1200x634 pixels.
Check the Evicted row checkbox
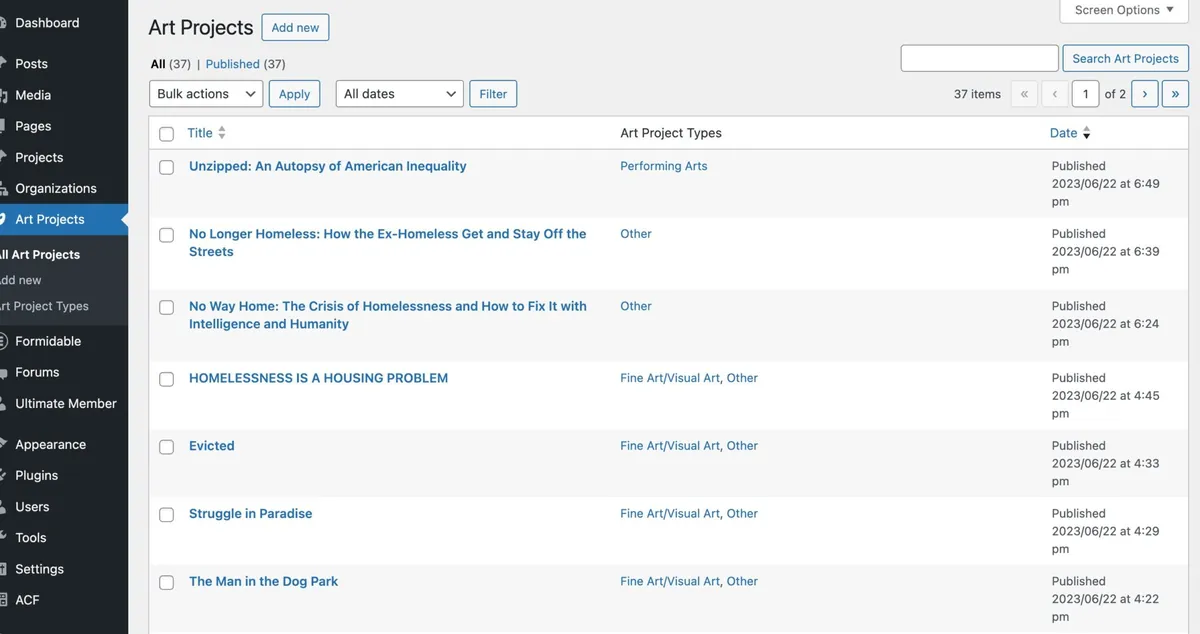[x=167, y=447]
